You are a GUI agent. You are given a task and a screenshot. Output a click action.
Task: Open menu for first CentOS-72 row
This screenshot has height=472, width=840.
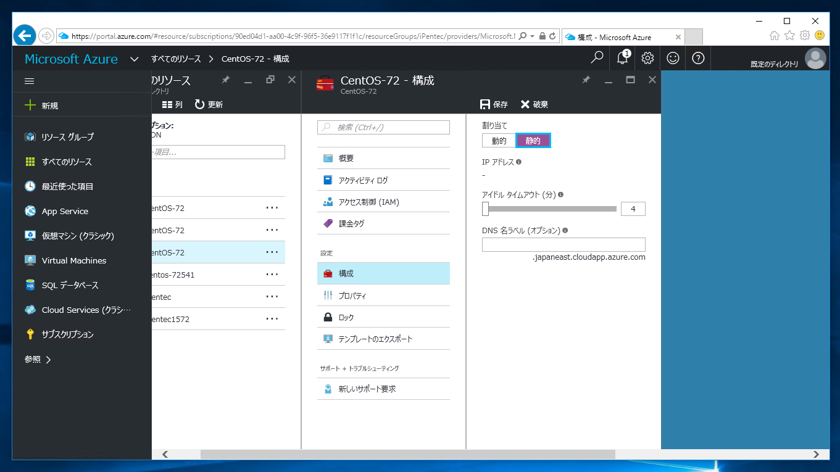tap(272, 208)
